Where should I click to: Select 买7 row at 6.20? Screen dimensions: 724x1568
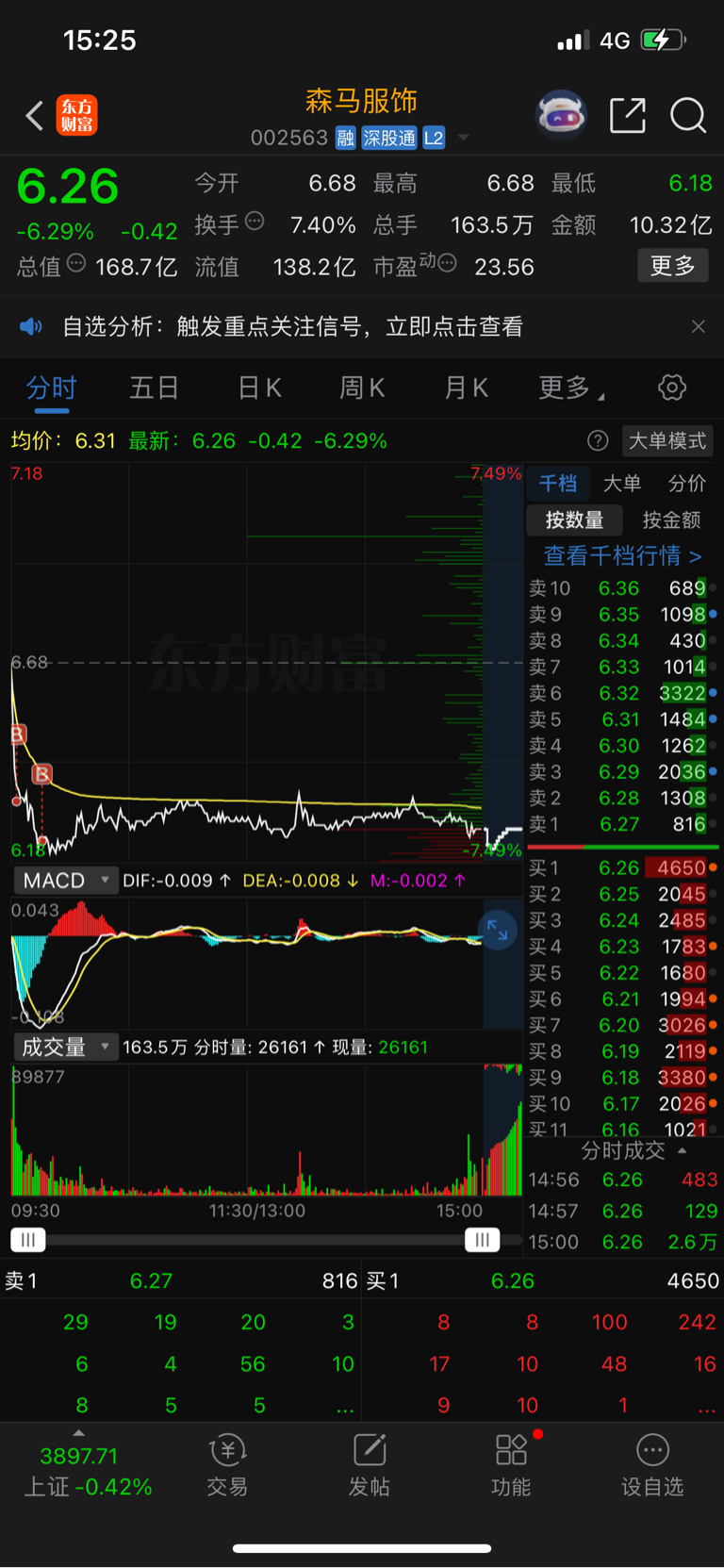[x=622, y=1025]
